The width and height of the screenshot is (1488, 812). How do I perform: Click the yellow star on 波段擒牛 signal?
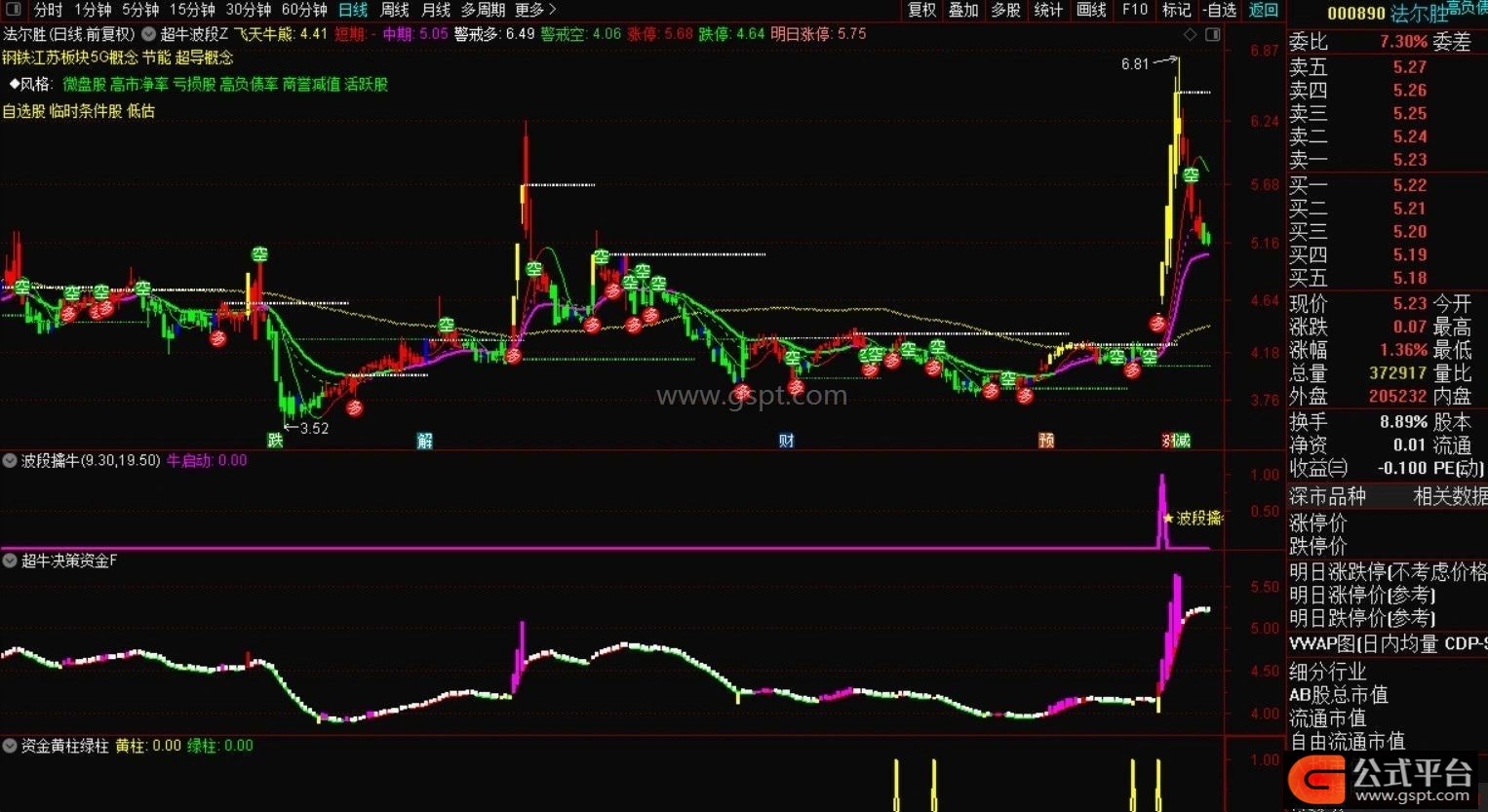1168,519
